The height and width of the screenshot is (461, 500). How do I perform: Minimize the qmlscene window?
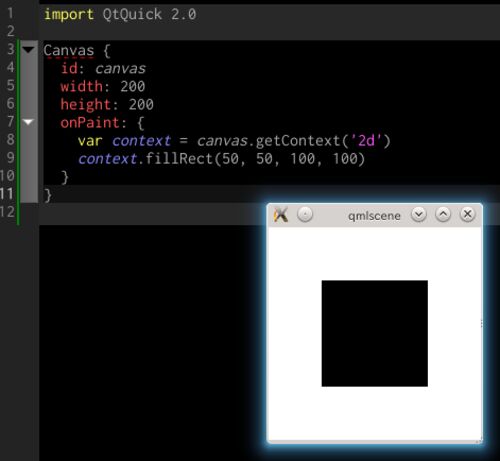419,214
